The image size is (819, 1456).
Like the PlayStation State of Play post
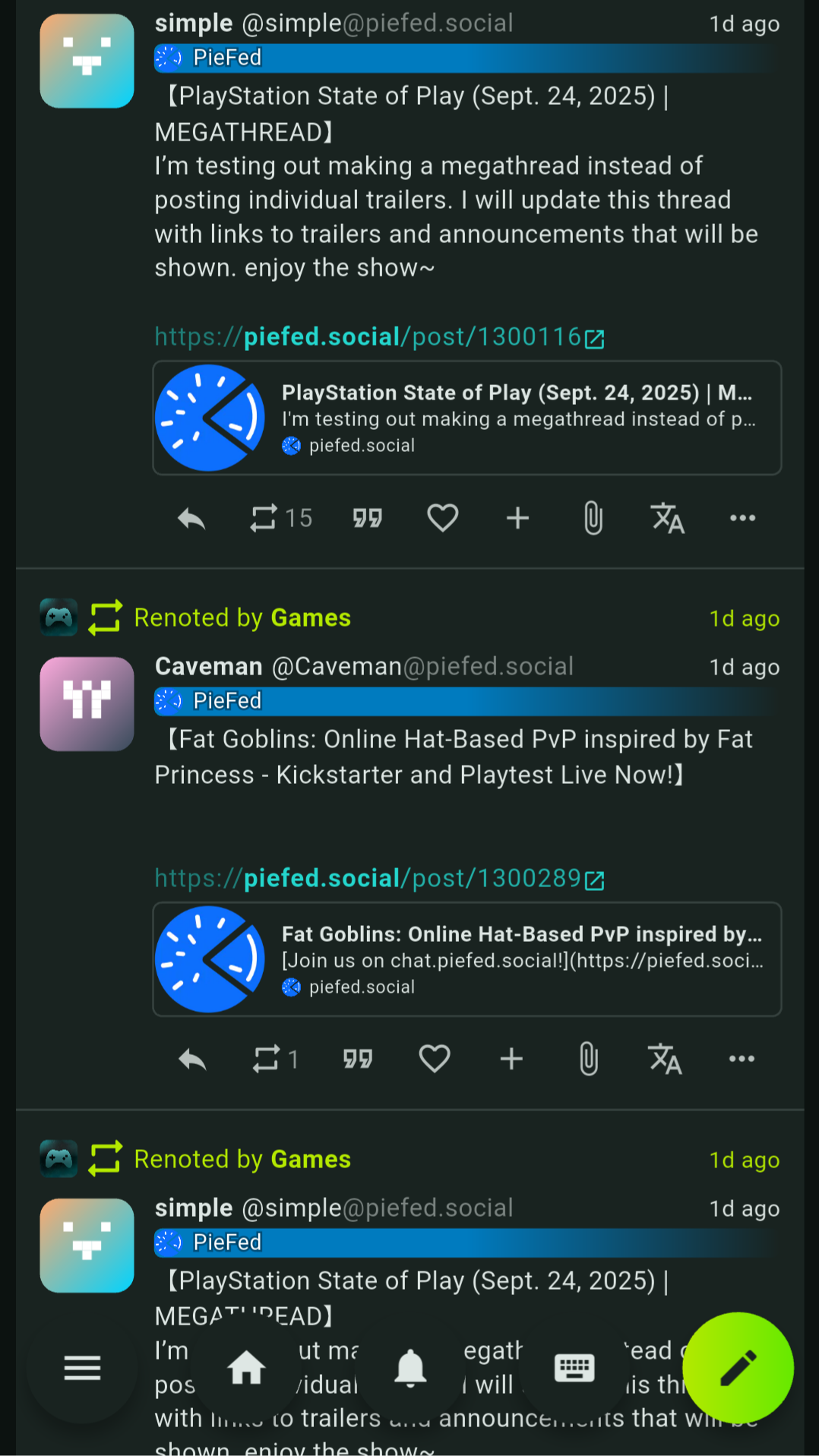point(442,518)
